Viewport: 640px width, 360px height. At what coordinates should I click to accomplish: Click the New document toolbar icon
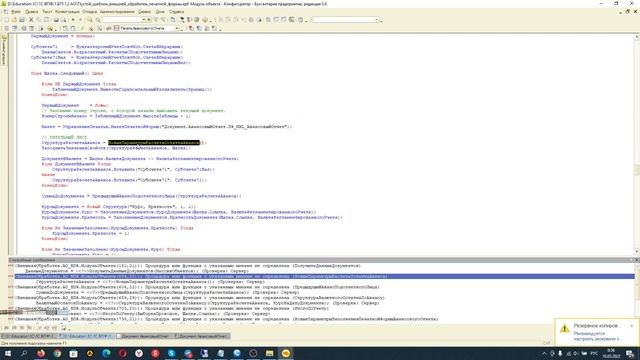6,20
